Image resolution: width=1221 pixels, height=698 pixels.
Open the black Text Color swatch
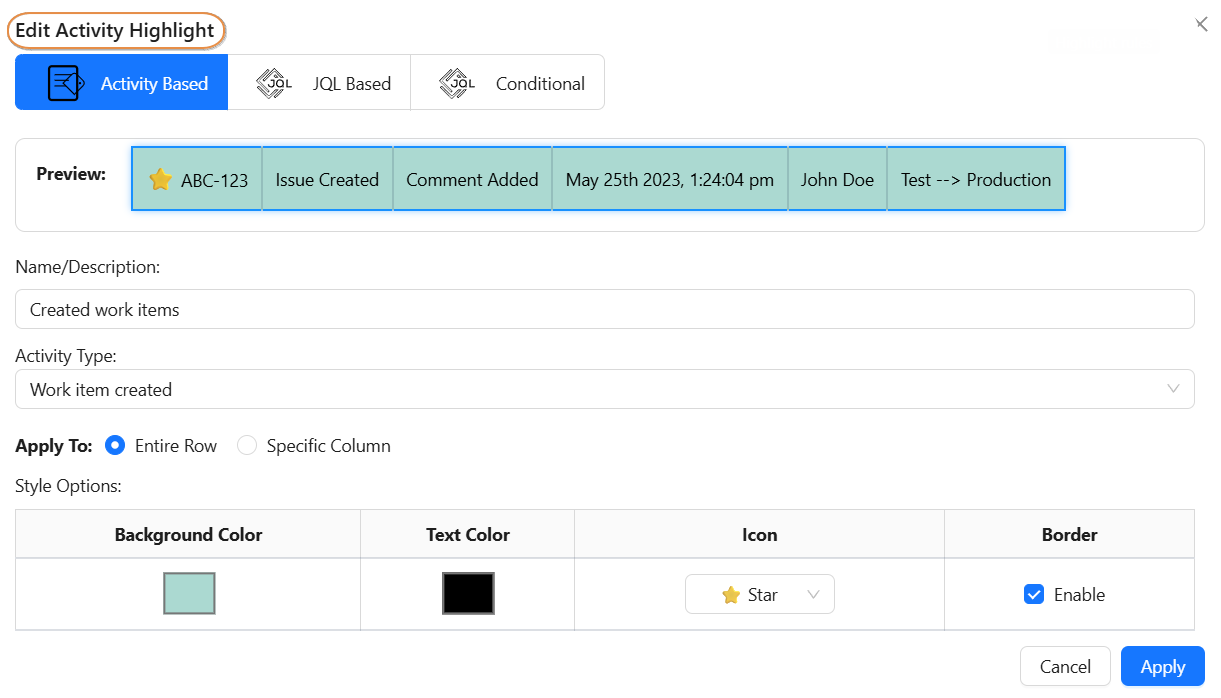click(x=468, y=593)
